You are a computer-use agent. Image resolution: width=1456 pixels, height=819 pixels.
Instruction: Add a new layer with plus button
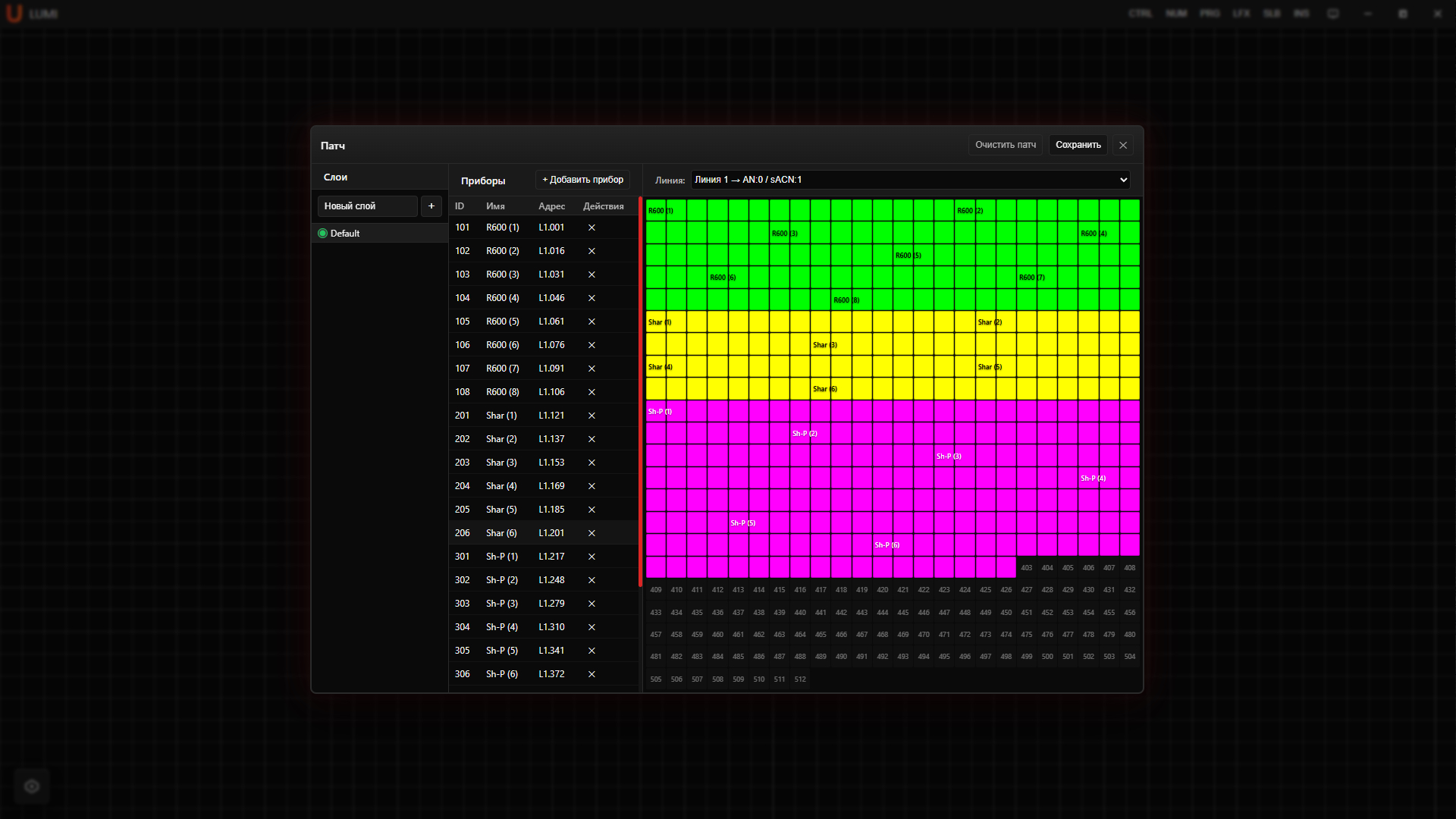pyautogui.click(x=431, y=206)
